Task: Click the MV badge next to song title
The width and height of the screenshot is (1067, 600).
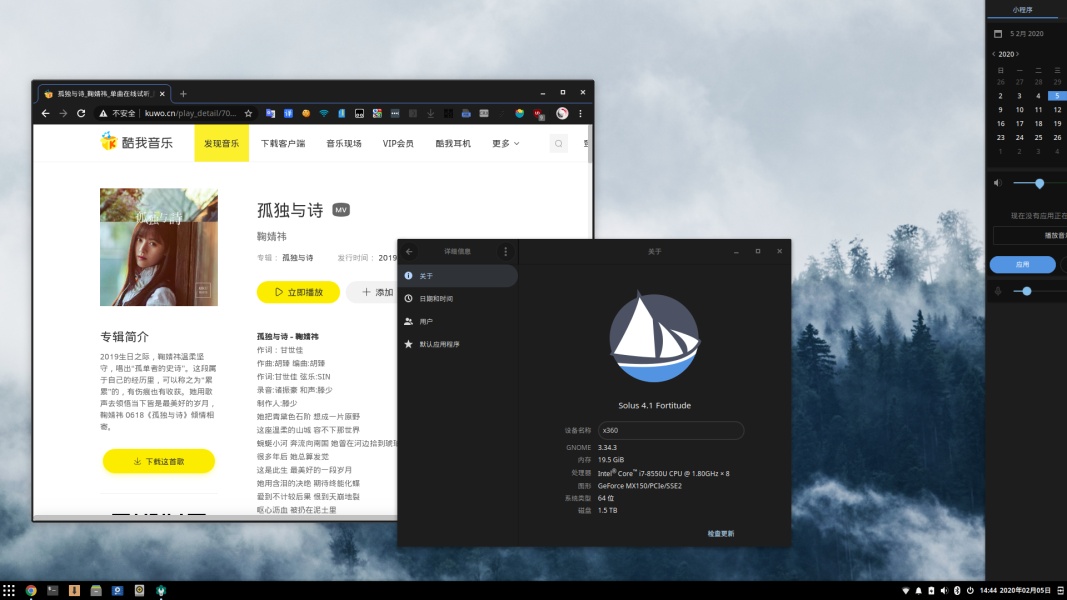Action: coord(341,210)
